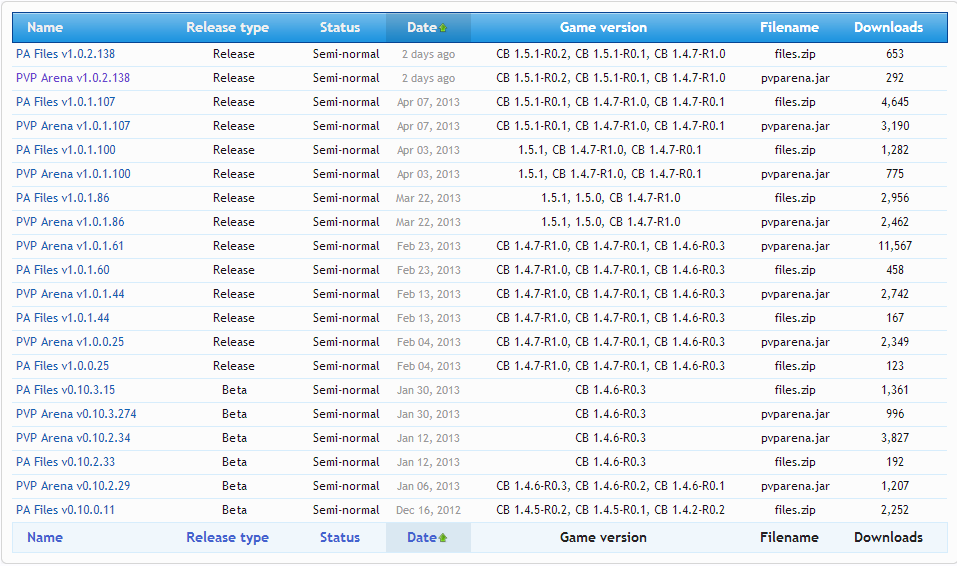Open PVP Arena v1.0.1.44
This screenshot has height=566, width=957.
click(70, 294)
